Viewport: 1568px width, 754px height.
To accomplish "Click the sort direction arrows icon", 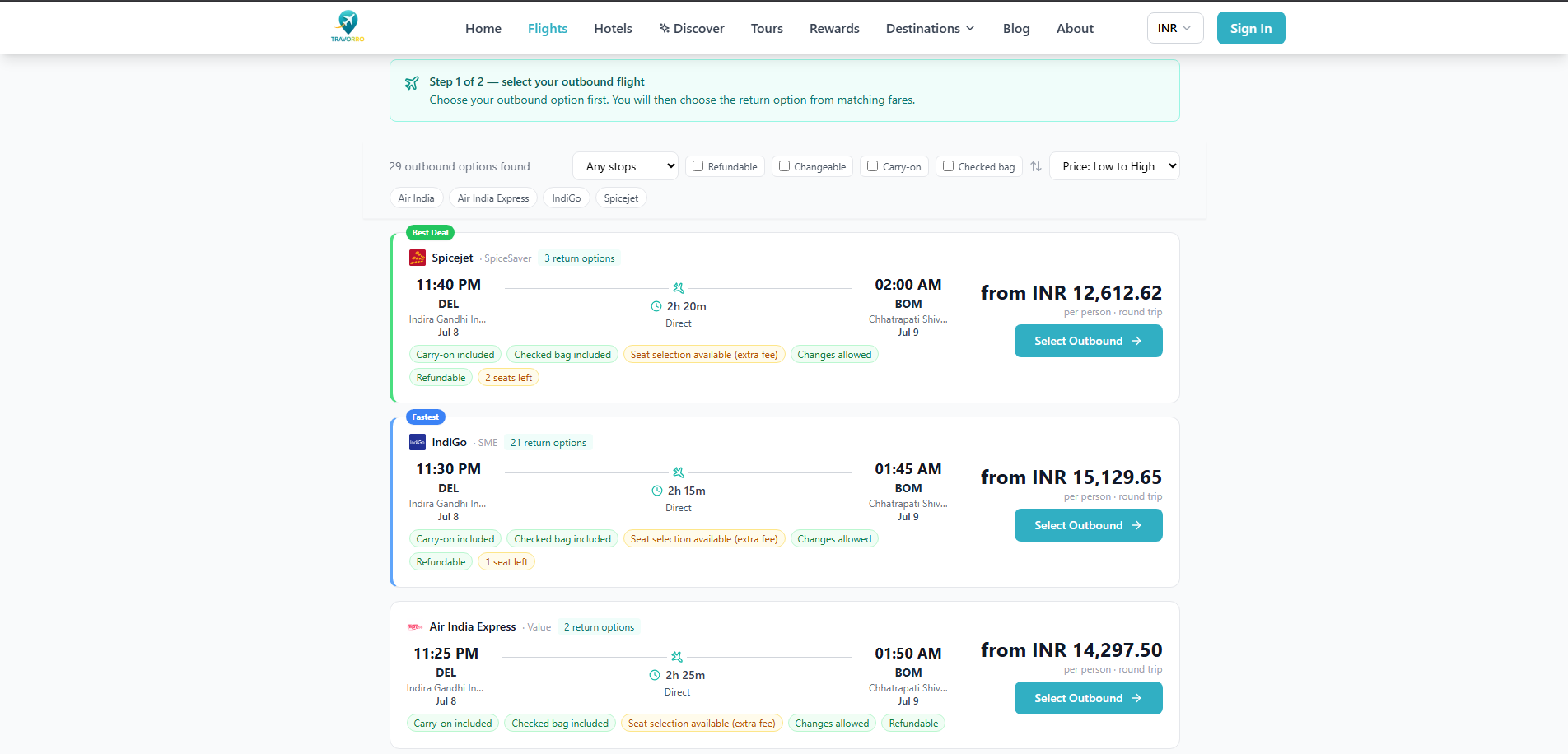I will (x=1036, y=166).
